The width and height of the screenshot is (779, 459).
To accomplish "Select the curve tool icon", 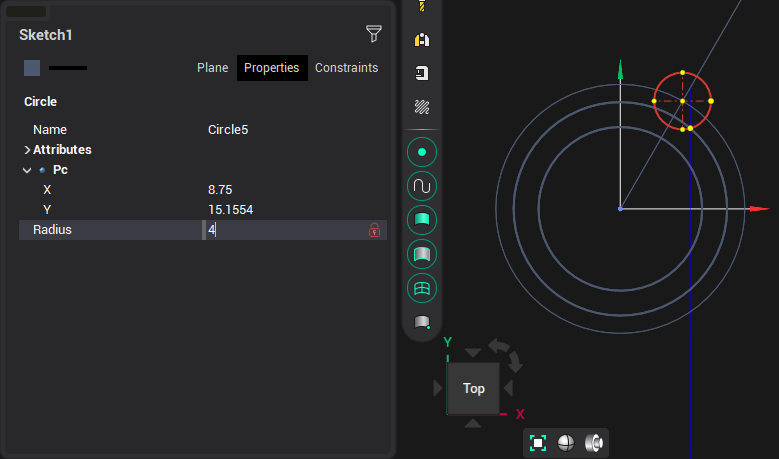I will pos(422,186).
